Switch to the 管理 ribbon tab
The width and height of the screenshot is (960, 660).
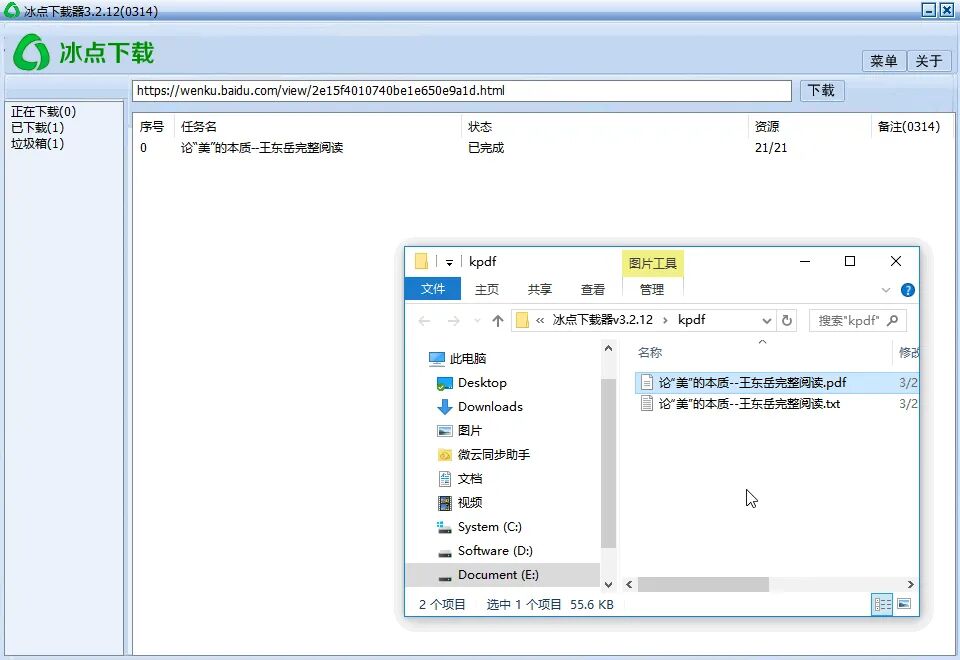point(652,289)
